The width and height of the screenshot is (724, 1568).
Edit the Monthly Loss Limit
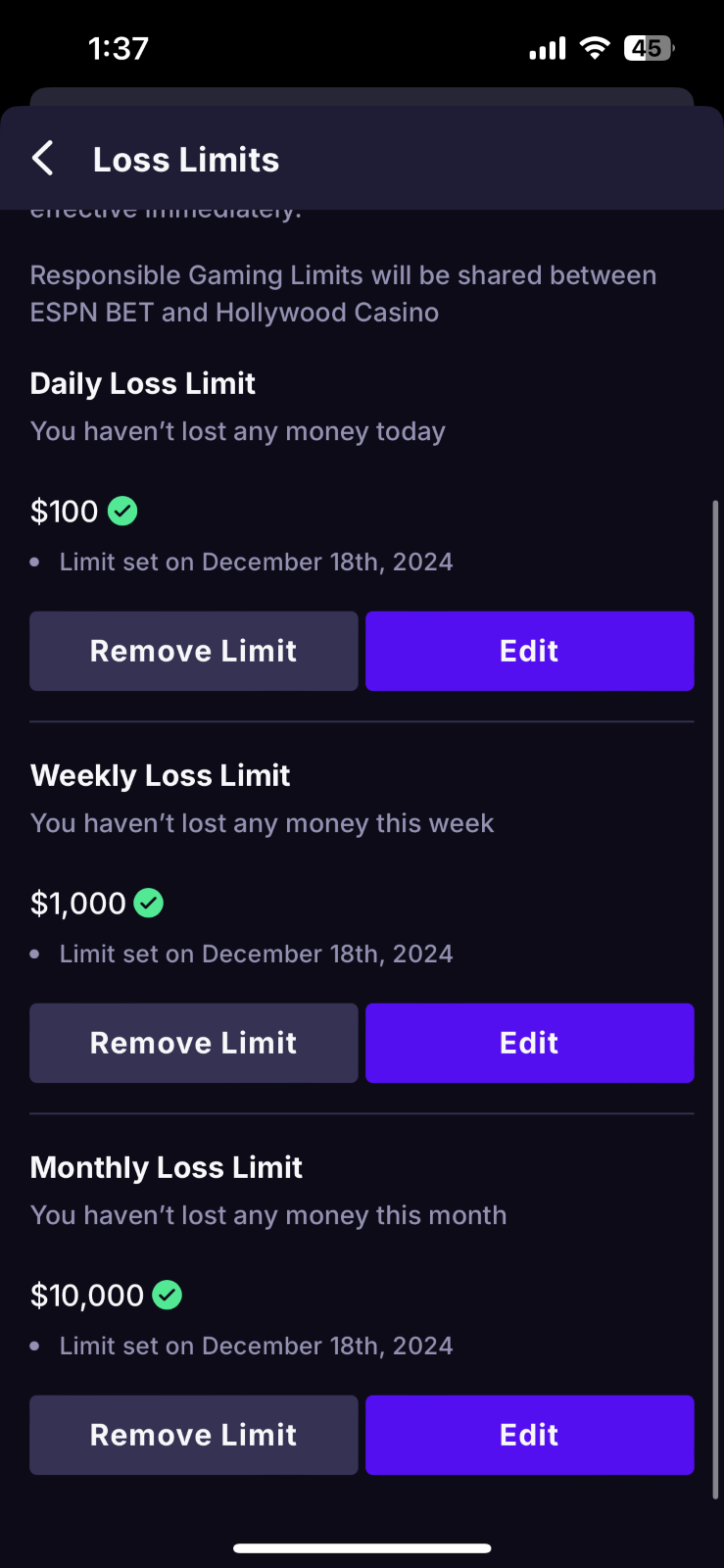529,1435
